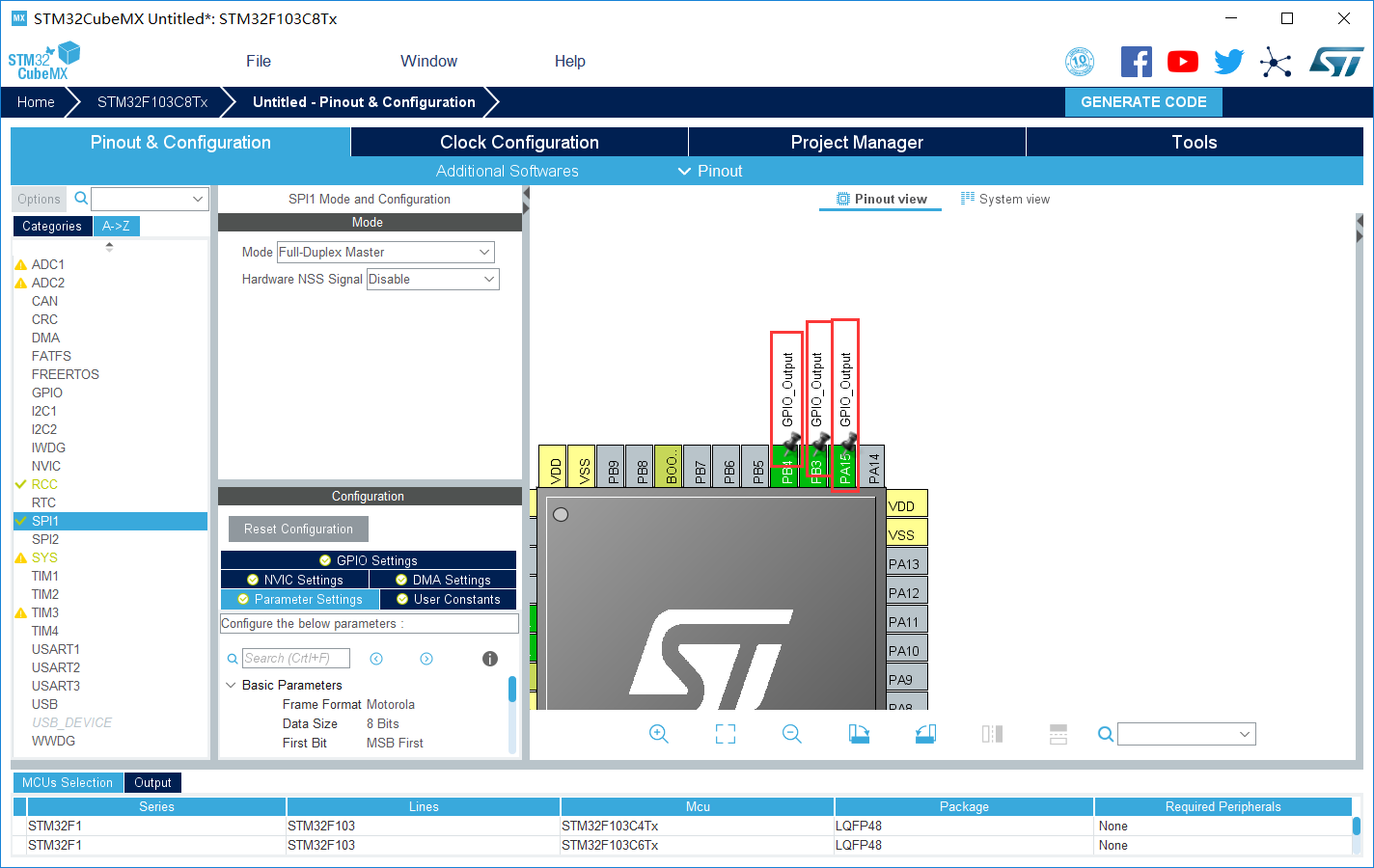Select the Categories view button
This screenshot has height=868, width=1374.
(52, 226)
